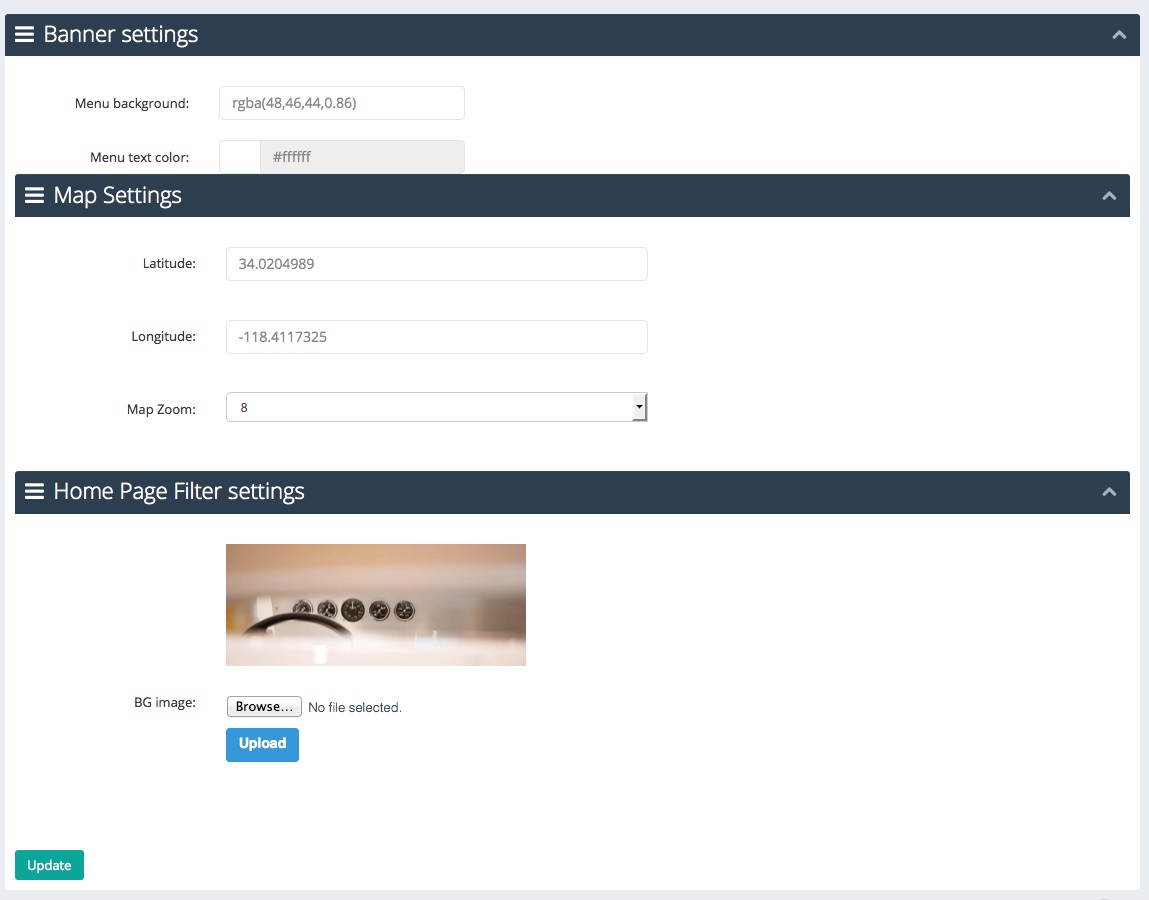Click the 'Menu text color:' label
This screenshot has height=900, width=1149.
(139, 157)
